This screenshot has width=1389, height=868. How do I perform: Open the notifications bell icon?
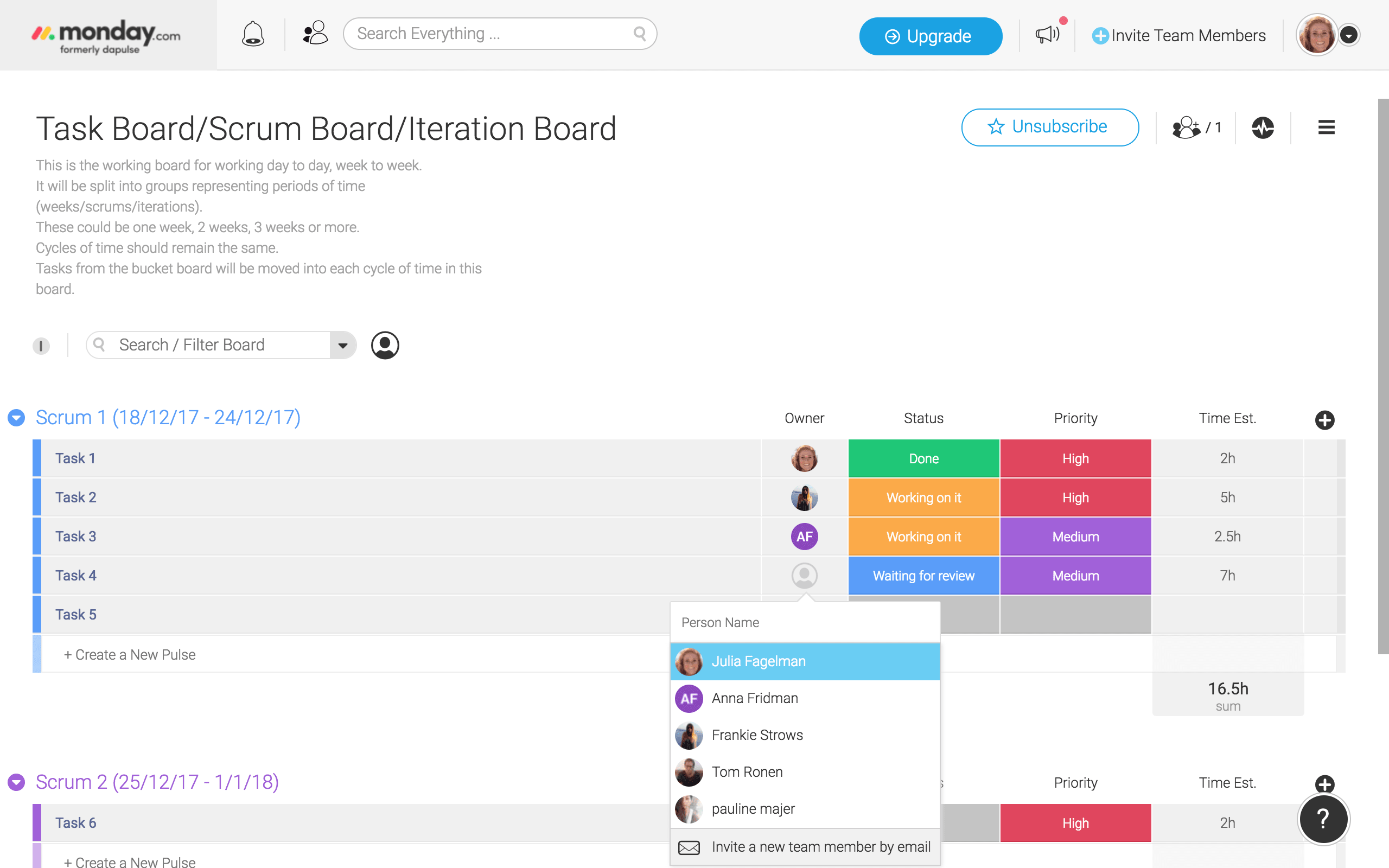[253, 34]
